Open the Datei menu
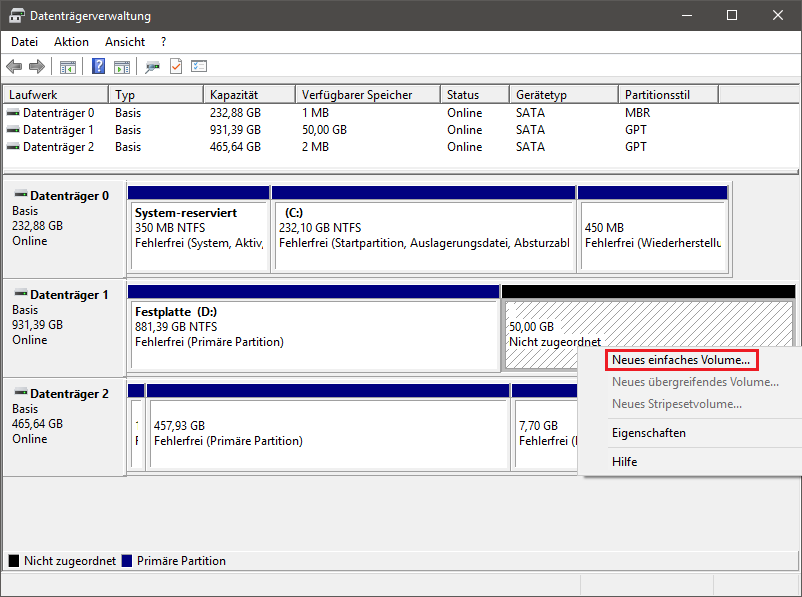 24,42
